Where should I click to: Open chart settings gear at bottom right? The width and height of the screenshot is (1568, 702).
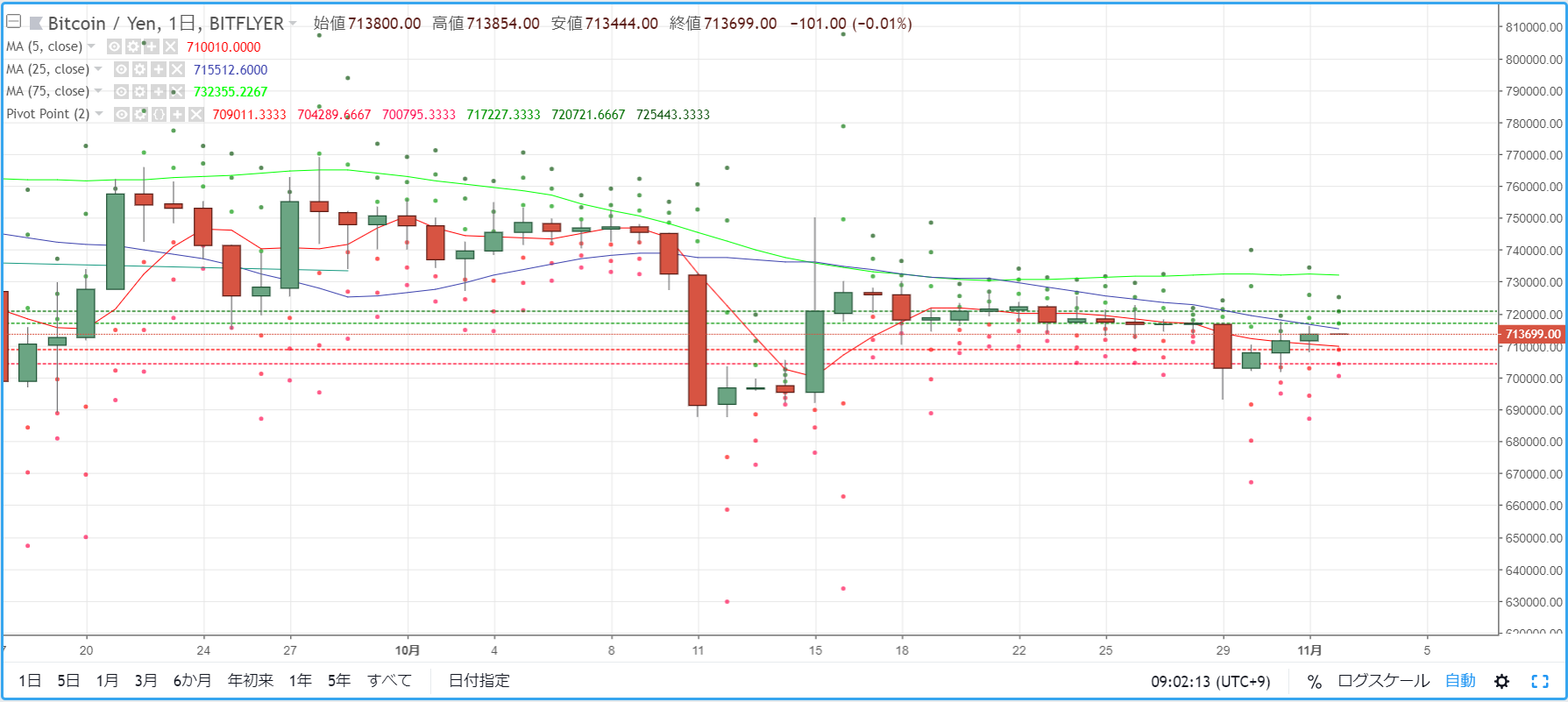1501,681
